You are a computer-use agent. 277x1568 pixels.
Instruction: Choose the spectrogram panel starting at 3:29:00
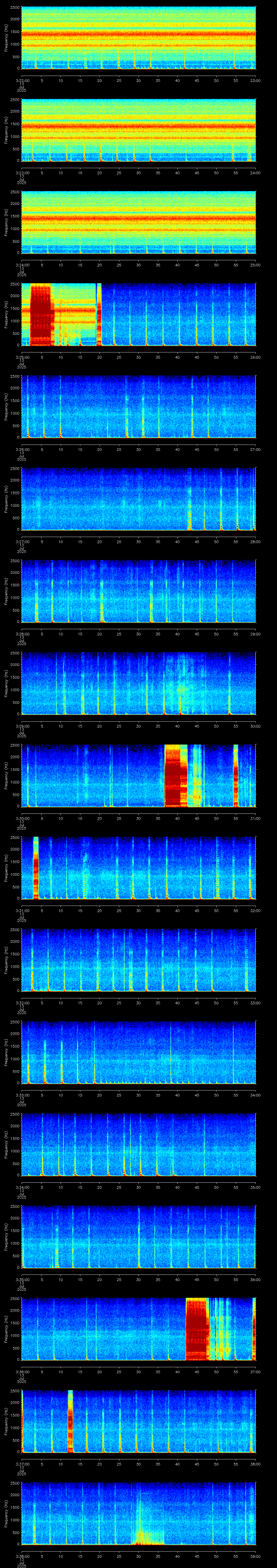pyautogui.click(x=139, y=683)
